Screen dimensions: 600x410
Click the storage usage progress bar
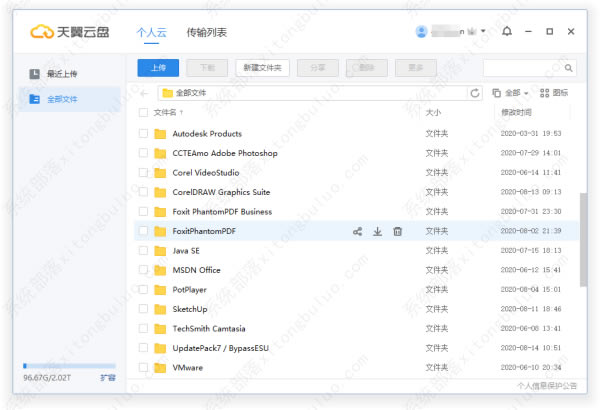click(x=69, y=366)
